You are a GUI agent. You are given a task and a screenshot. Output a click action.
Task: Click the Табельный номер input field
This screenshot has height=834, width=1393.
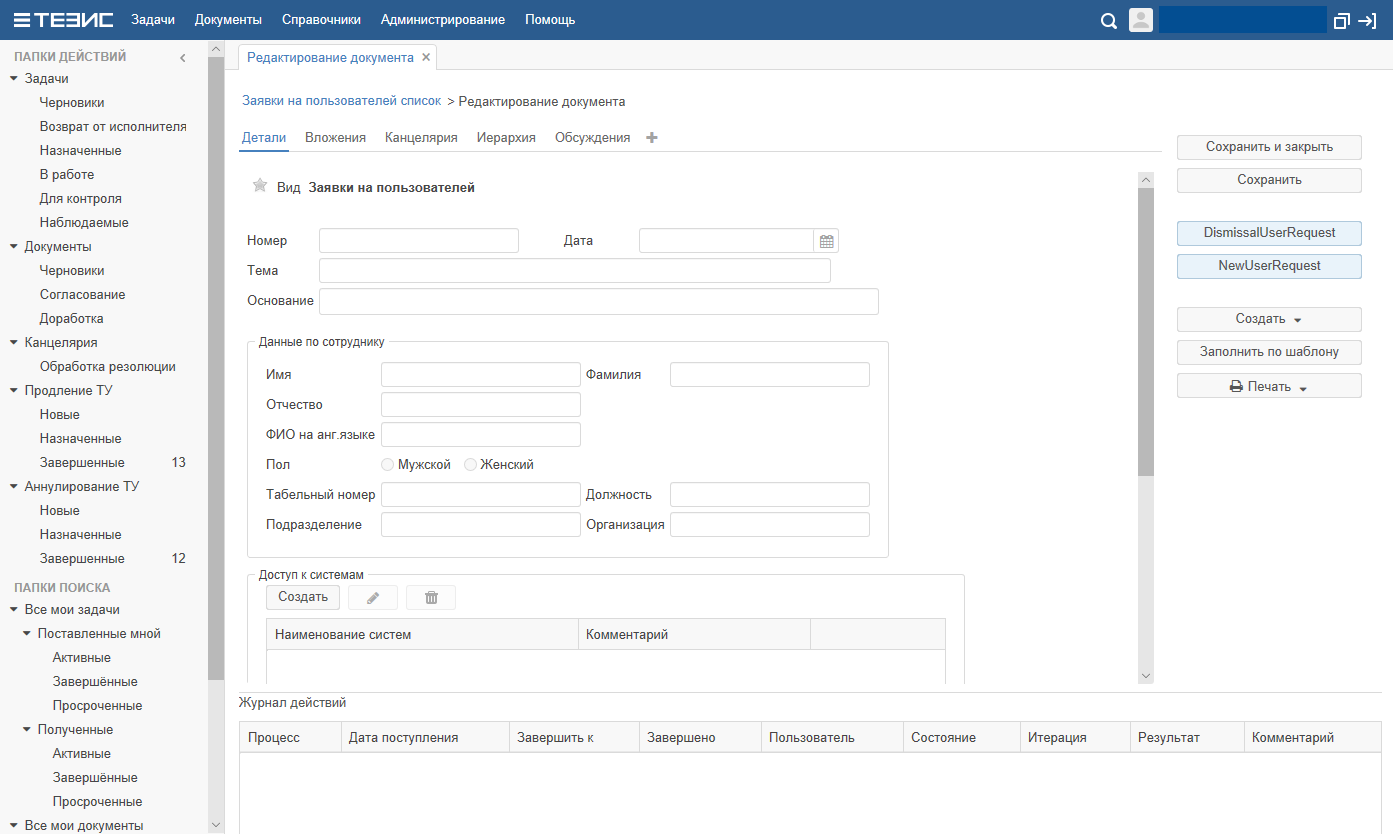[481, 495]
